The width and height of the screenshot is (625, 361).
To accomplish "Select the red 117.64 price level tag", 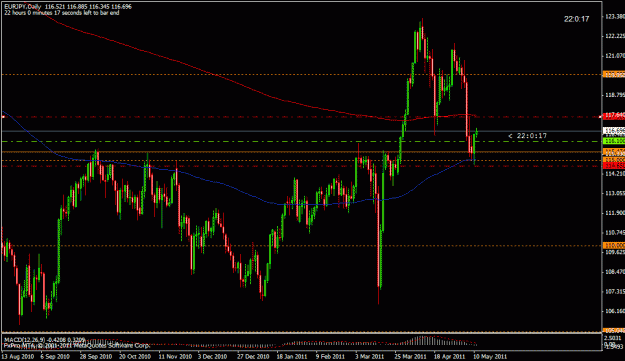I will [x=614, y=116].
